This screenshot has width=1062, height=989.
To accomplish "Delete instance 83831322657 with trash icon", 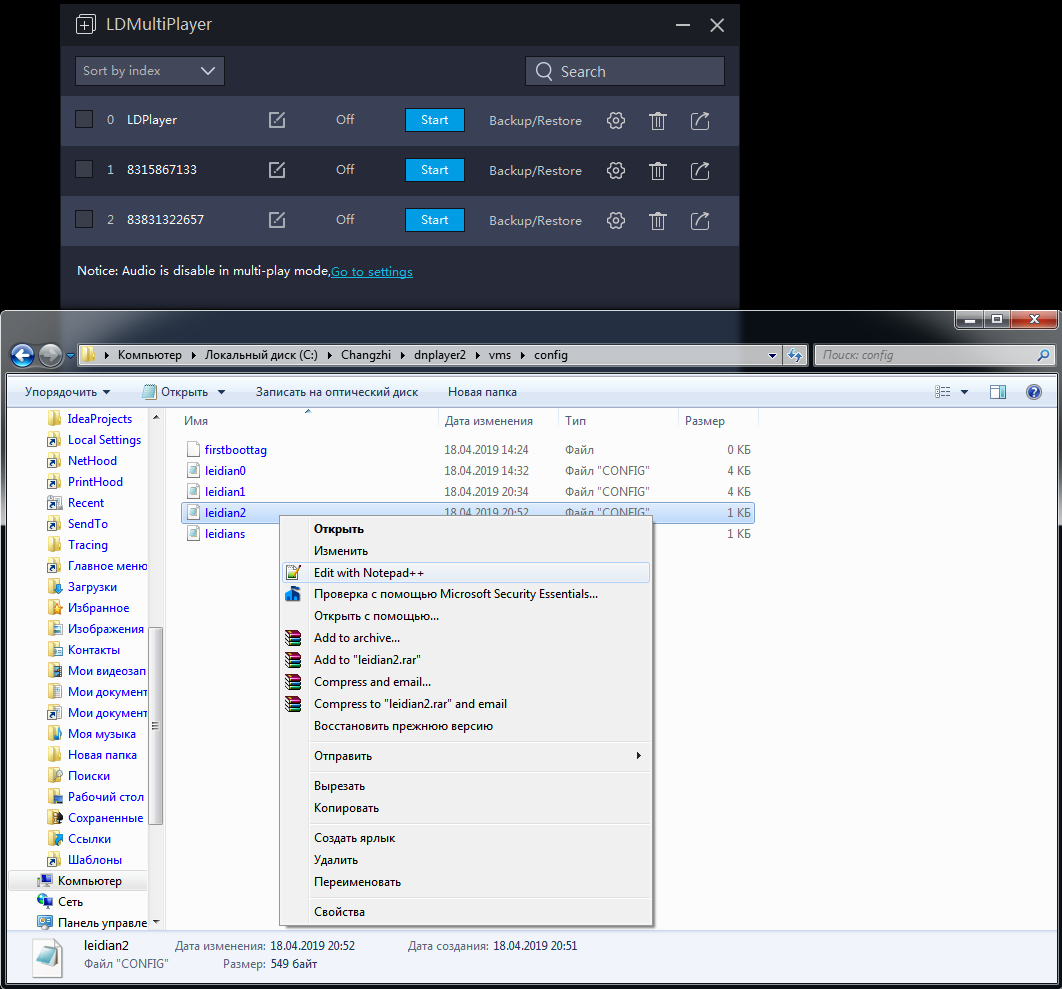I will [x=658, y=221].
